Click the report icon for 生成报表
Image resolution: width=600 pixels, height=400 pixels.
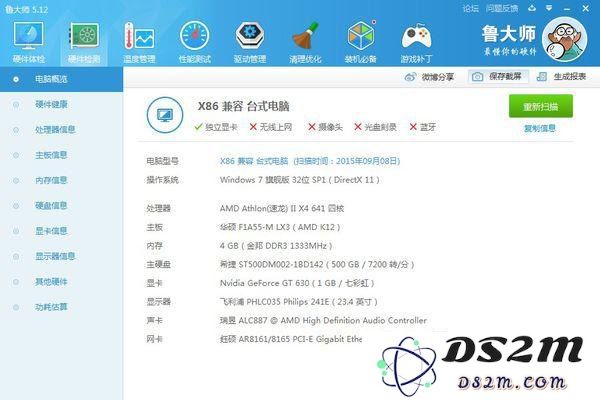[541, 77]
